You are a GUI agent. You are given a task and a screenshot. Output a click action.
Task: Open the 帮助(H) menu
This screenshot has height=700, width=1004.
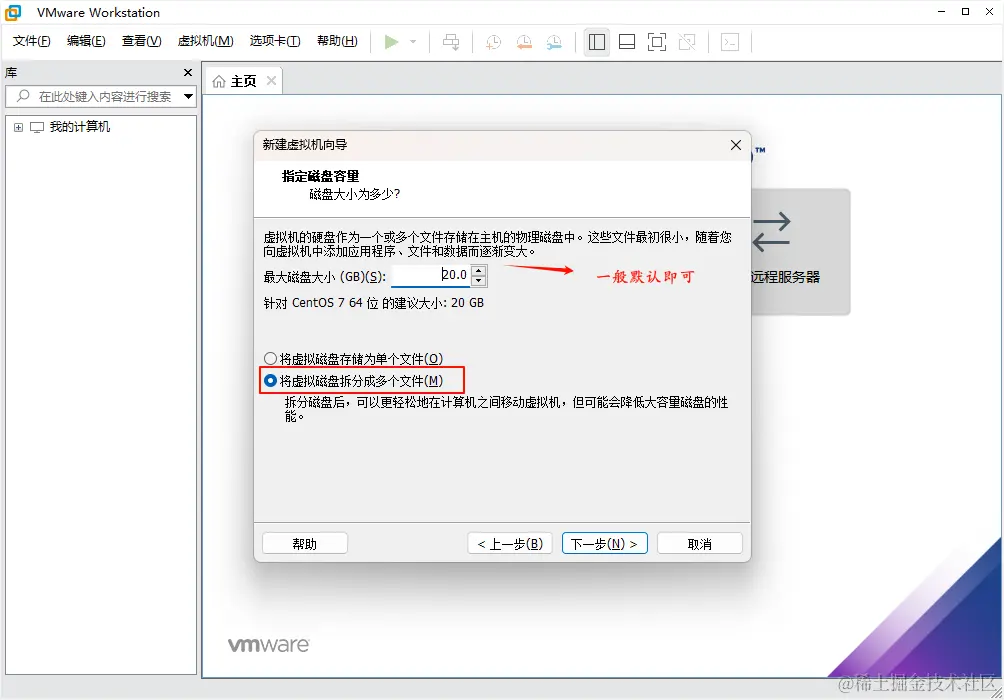coord(337,41)
